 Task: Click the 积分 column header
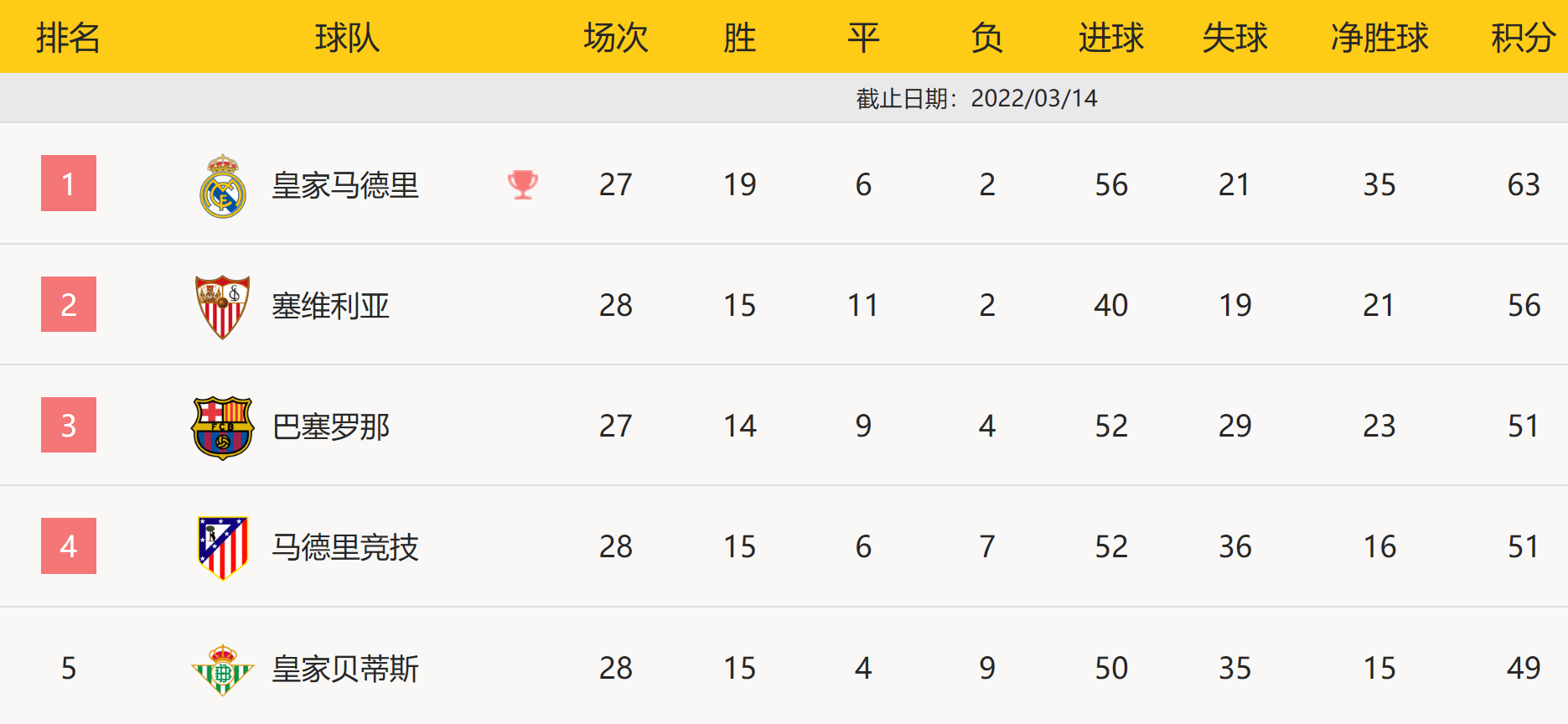(1523, 38)
